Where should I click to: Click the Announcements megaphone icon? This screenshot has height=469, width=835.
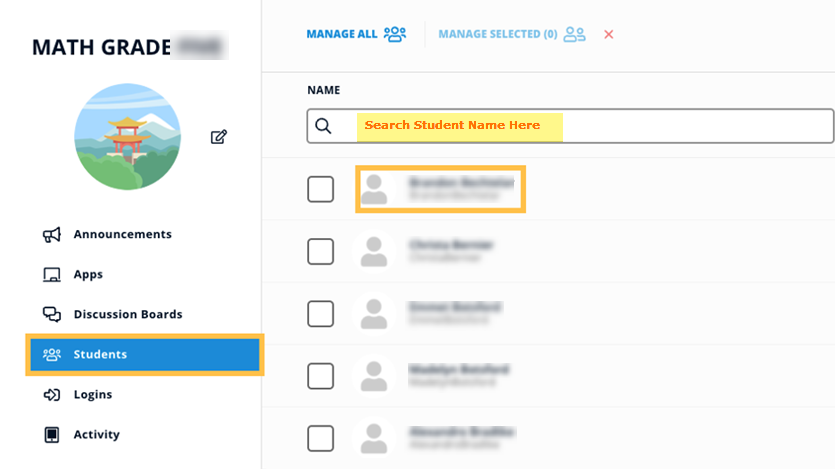(x=52, y=235)
